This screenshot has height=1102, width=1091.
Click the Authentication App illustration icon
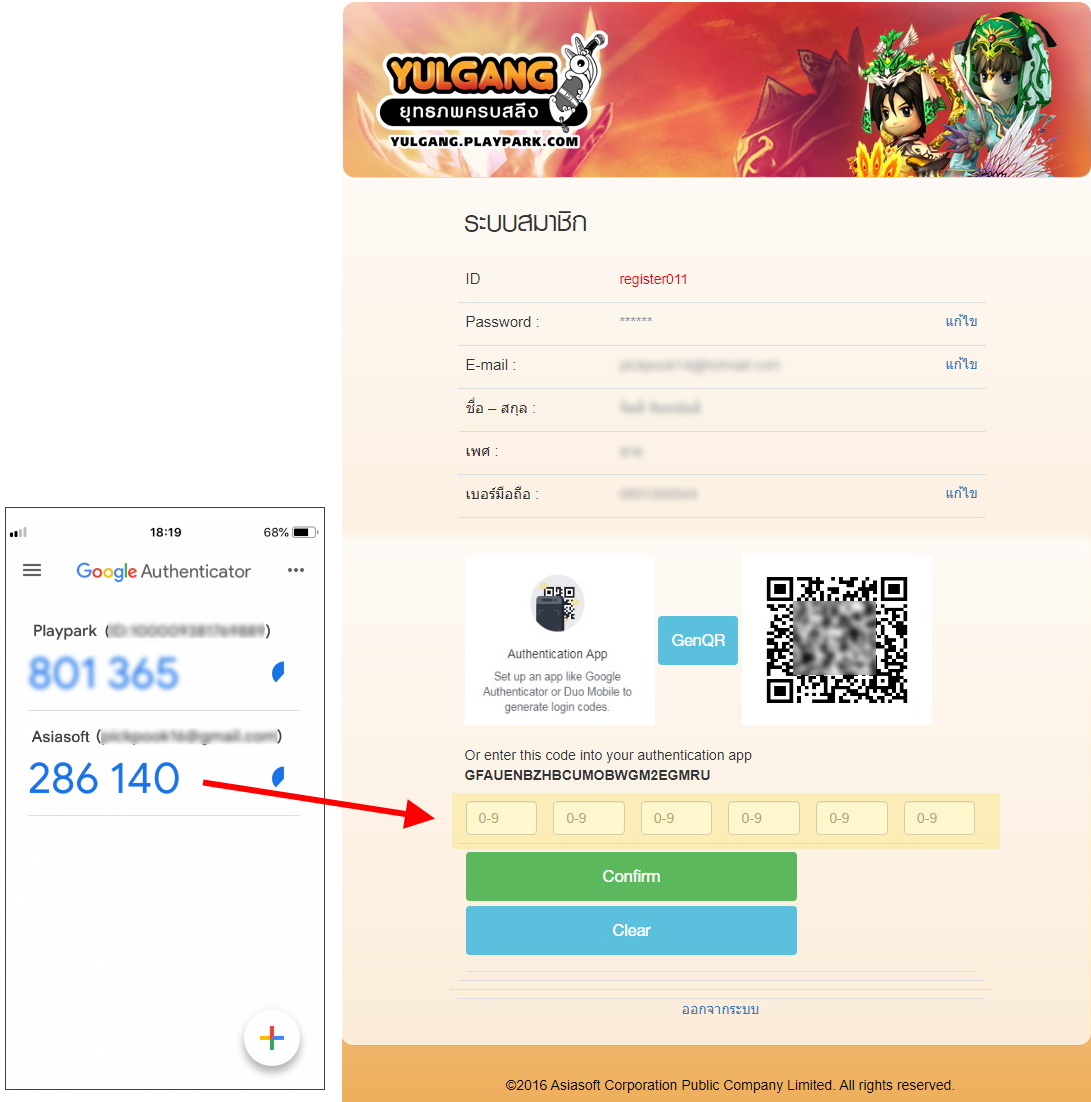[557, 603]
